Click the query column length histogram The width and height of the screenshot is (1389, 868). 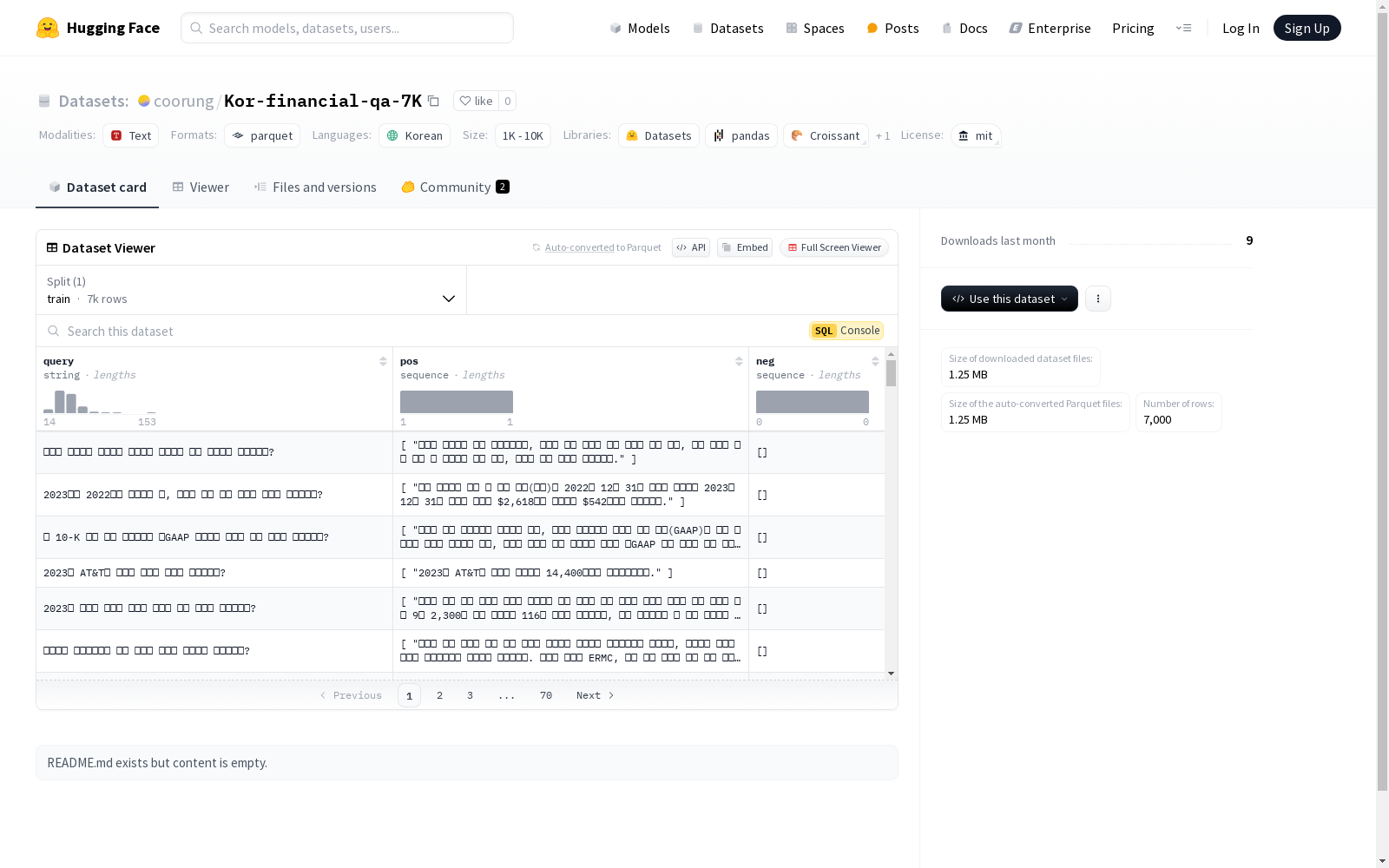100,401
